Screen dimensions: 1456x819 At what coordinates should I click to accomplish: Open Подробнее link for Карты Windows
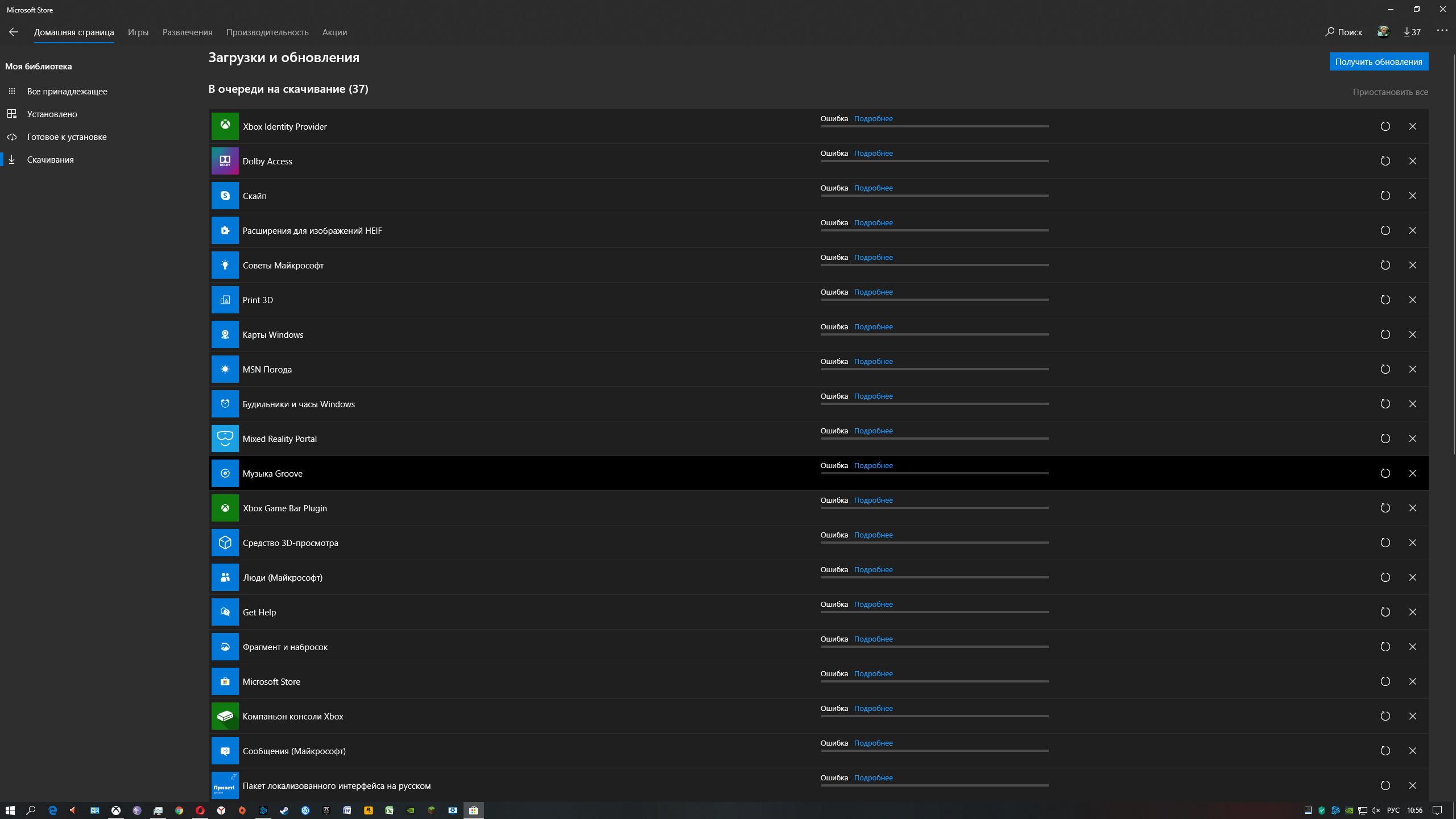(x=873, y=326)
